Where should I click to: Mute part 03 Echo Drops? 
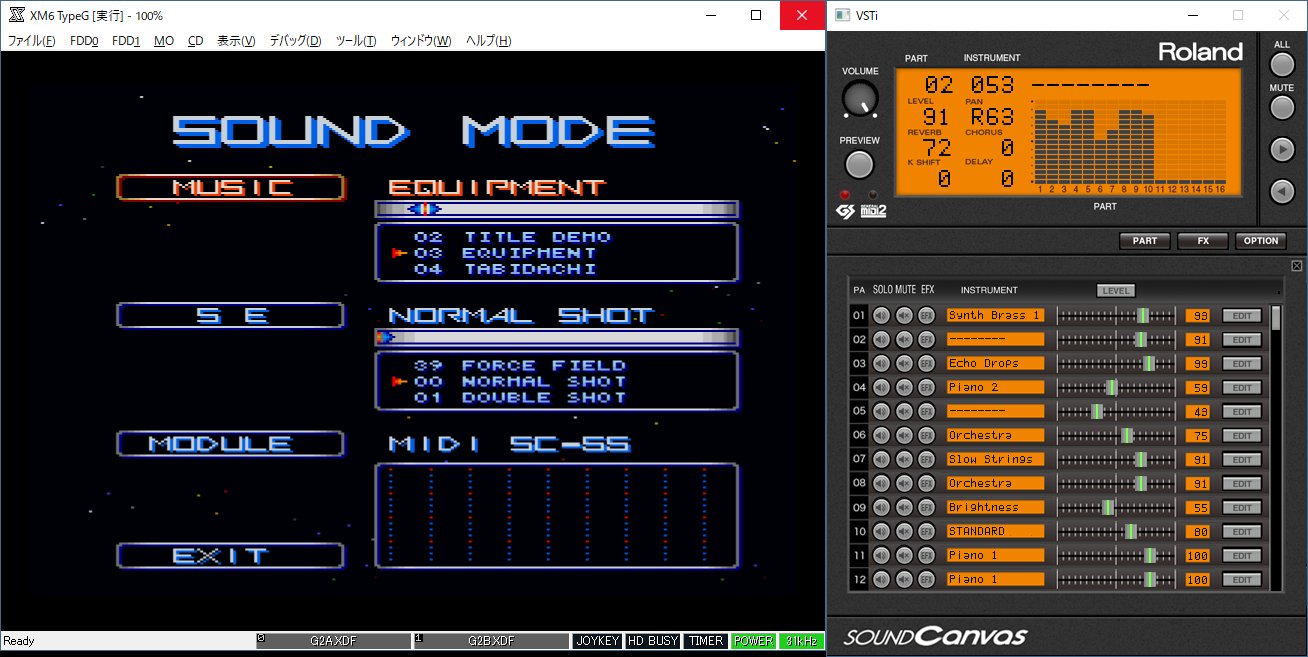(x=904, y=363)
